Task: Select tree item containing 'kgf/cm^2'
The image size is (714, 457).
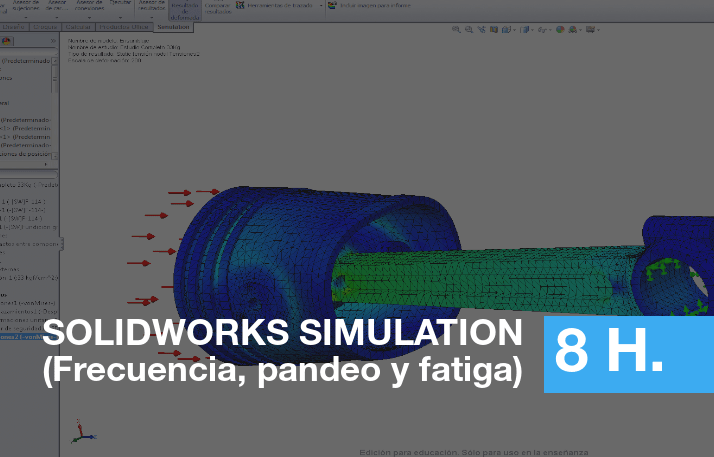Action: 29,278
